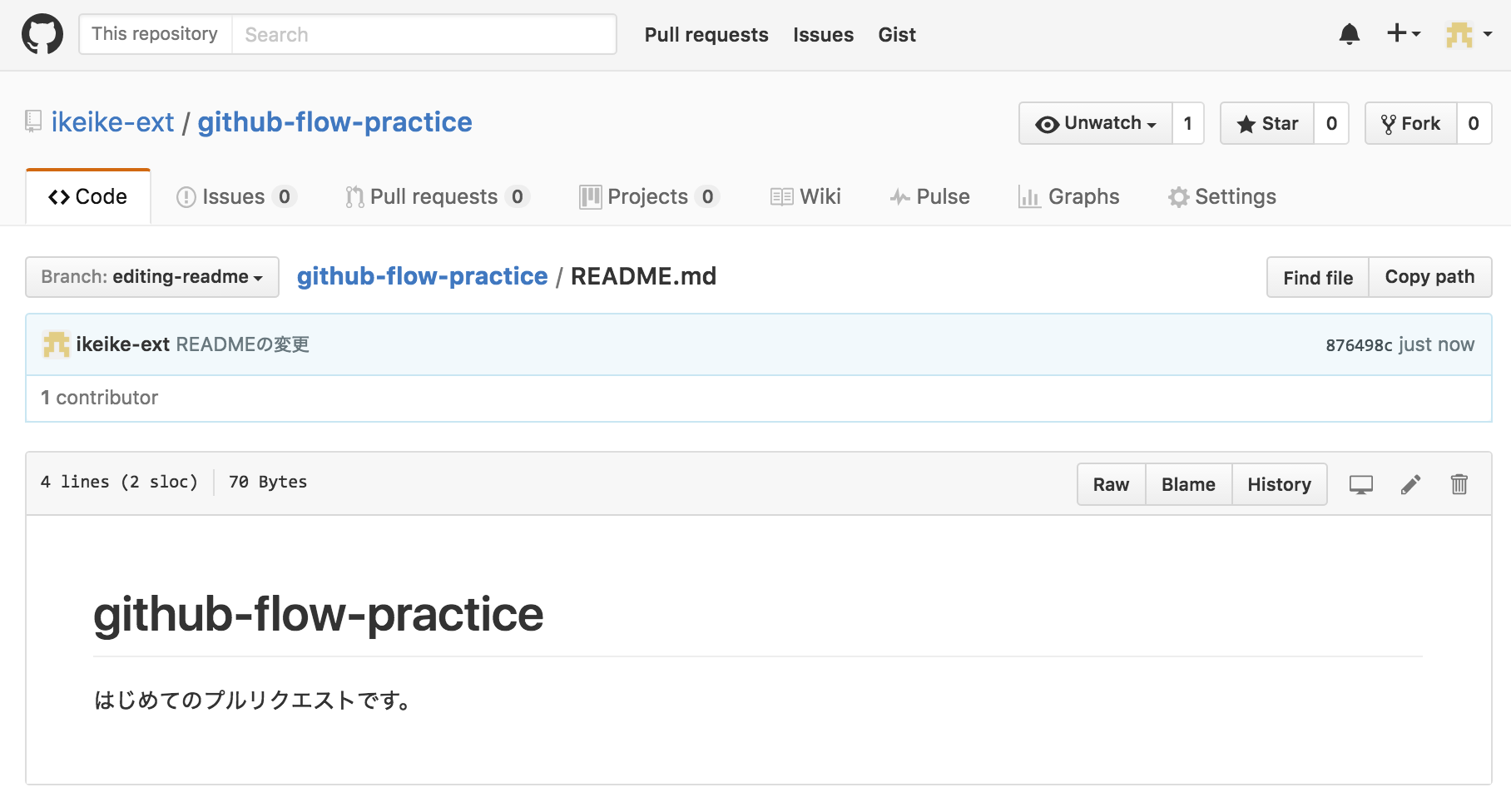Expand the plus create-new menu
Screen dimensions: 1511x812
1404,34
